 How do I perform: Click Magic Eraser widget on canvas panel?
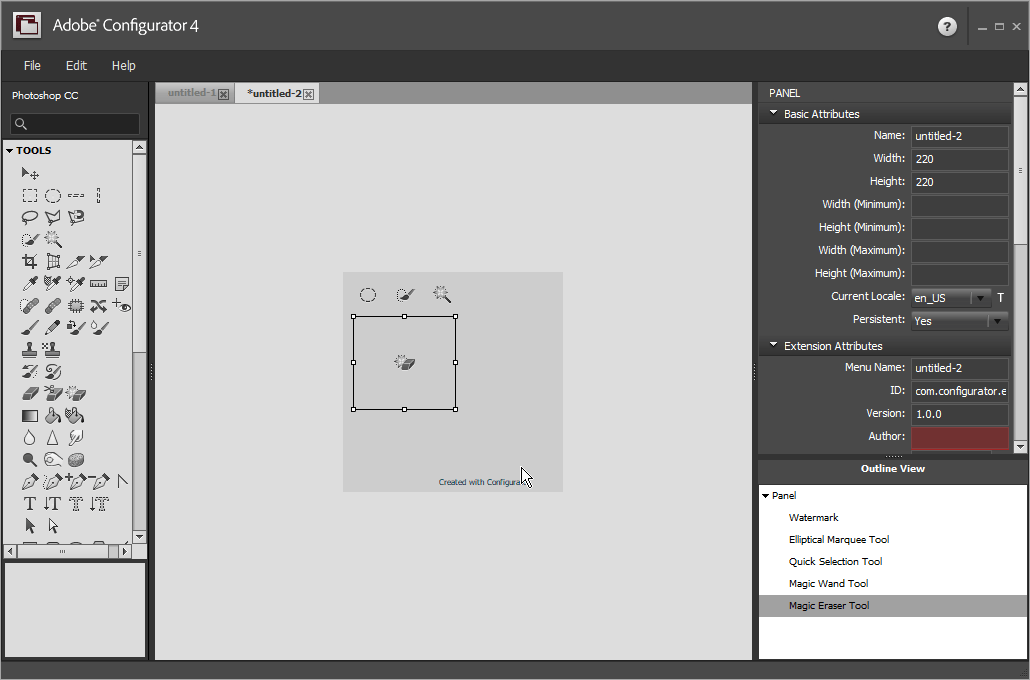(x=405, y=363)
